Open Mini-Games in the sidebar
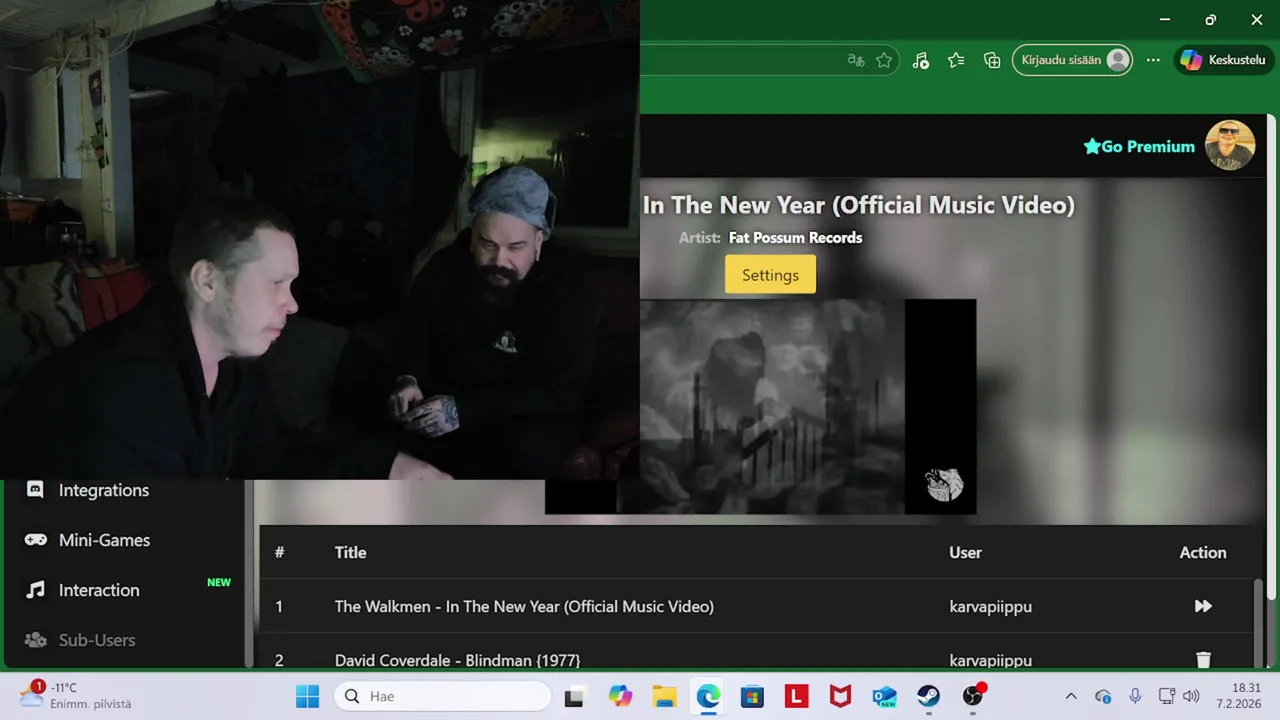1280x720 pixels. tap(104, 540)
